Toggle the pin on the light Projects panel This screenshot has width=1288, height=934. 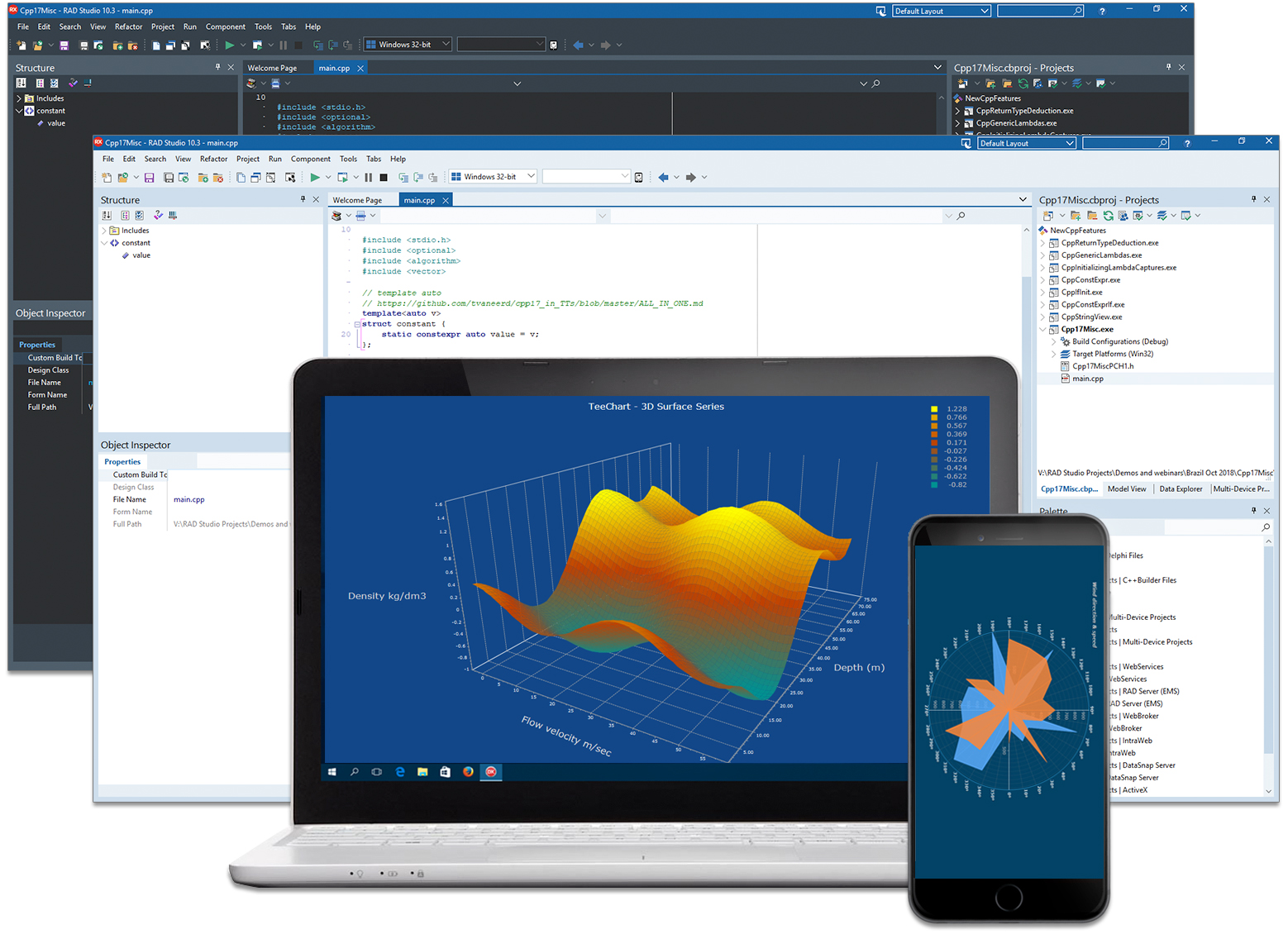[x=1253, y=199]
